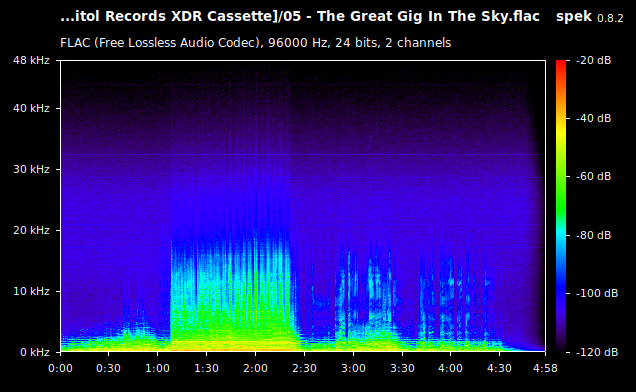Image resolution: width=636 pixels, height=392 pixels.
Task: Click the version number 0.8.2
Action: pyautogui.click(x=610, y=18)
